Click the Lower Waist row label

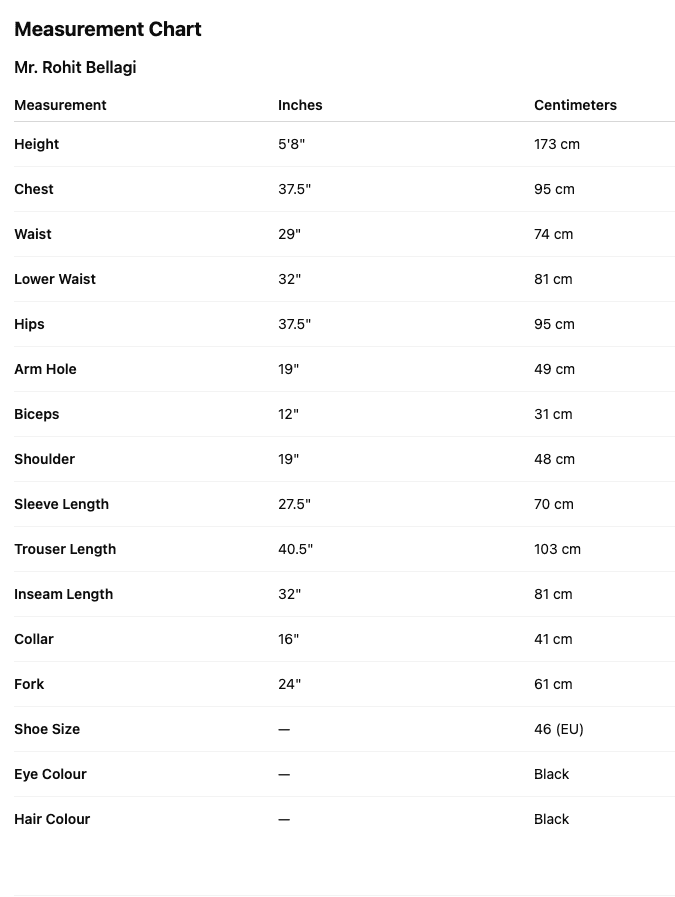click(x=55, y=279)
